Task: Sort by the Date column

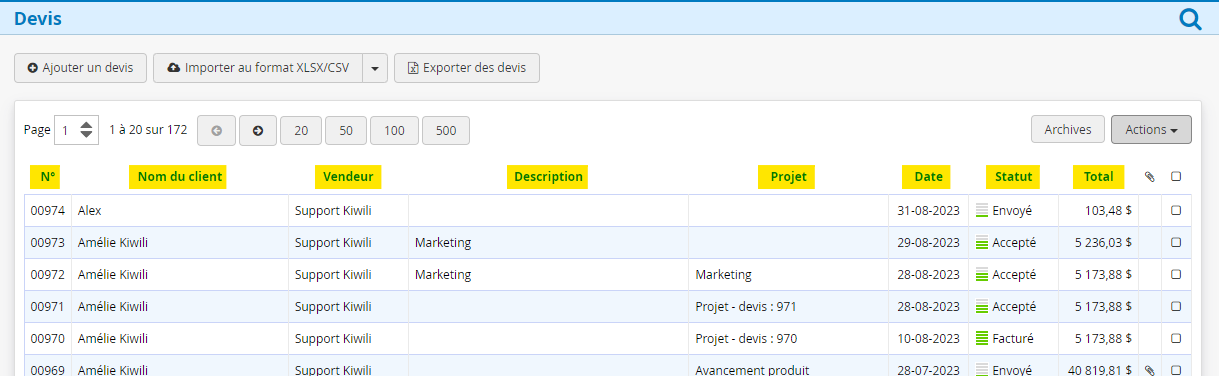Action: tap(928, 177)
